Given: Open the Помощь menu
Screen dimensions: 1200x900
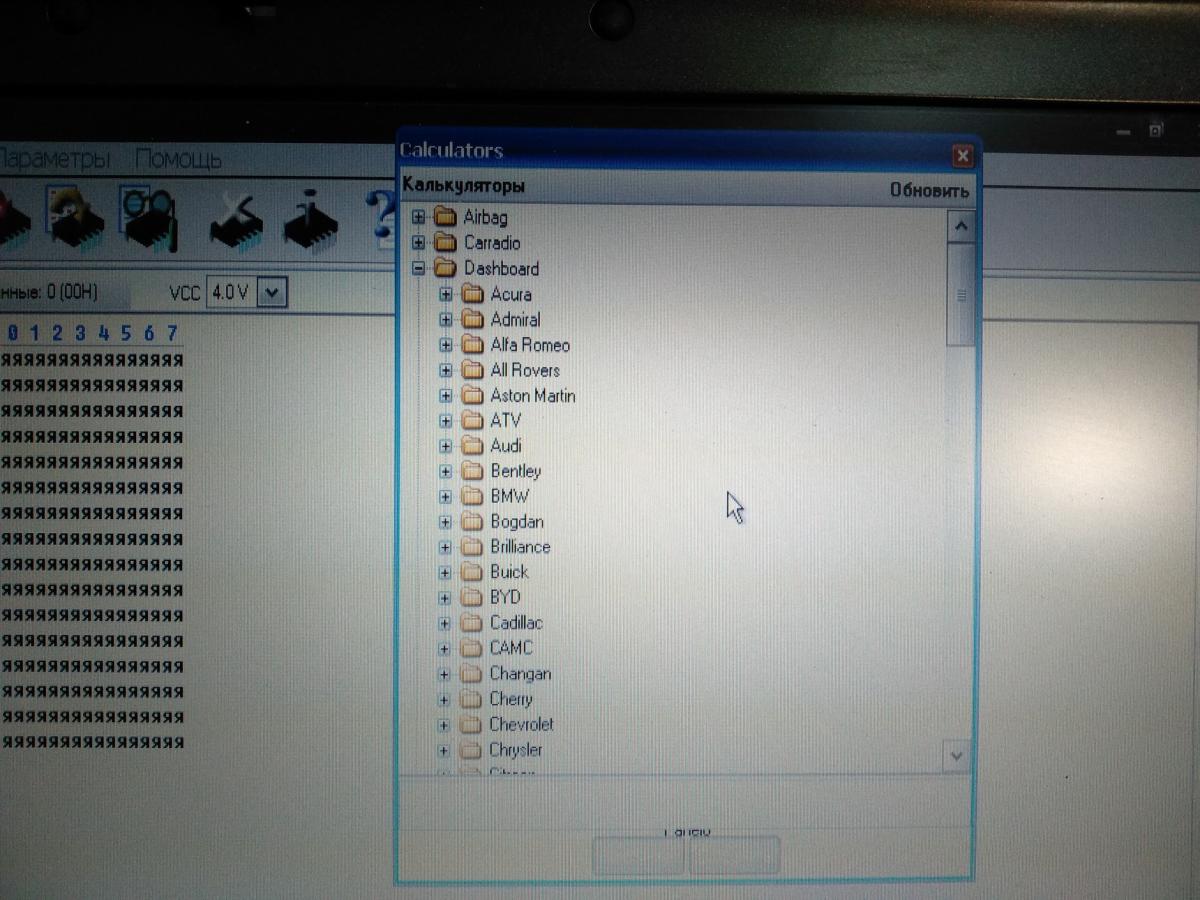Looking at the screenshot, I should 179,158.
